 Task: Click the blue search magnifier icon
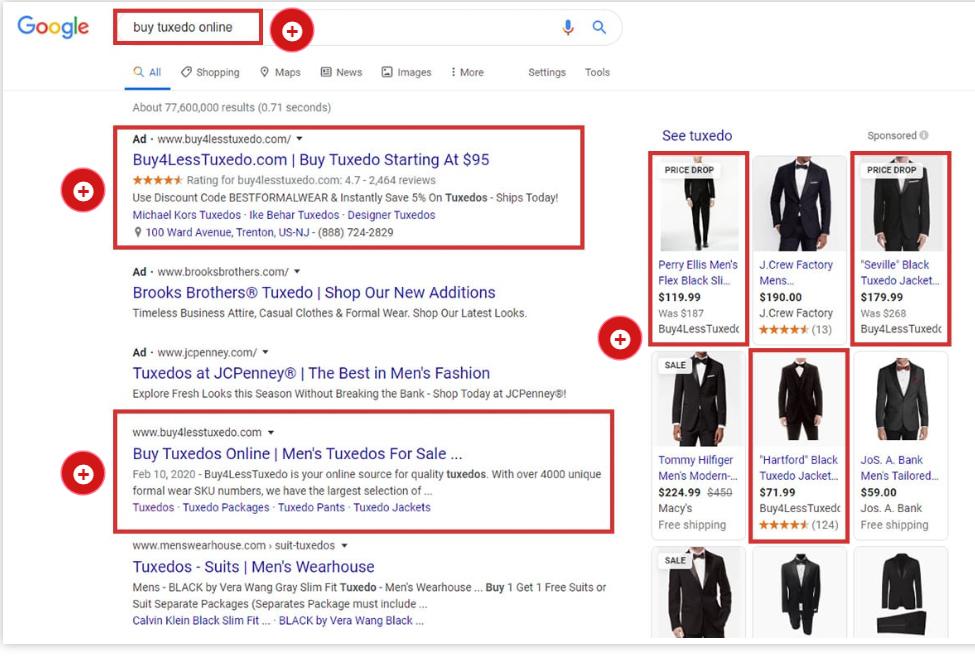(599, 27)
